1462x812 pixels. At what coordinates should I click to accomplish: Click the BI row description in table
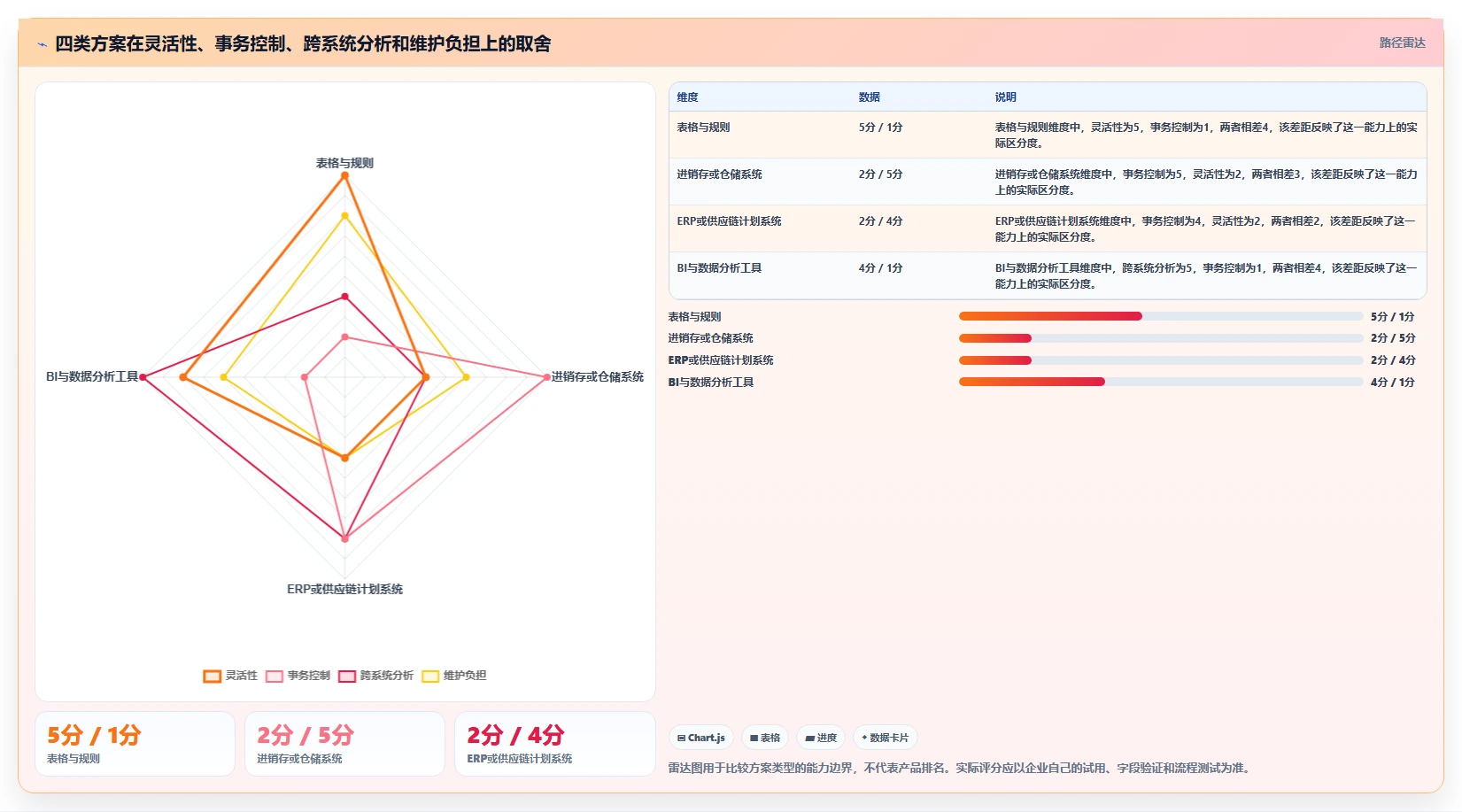point(1206,276)
